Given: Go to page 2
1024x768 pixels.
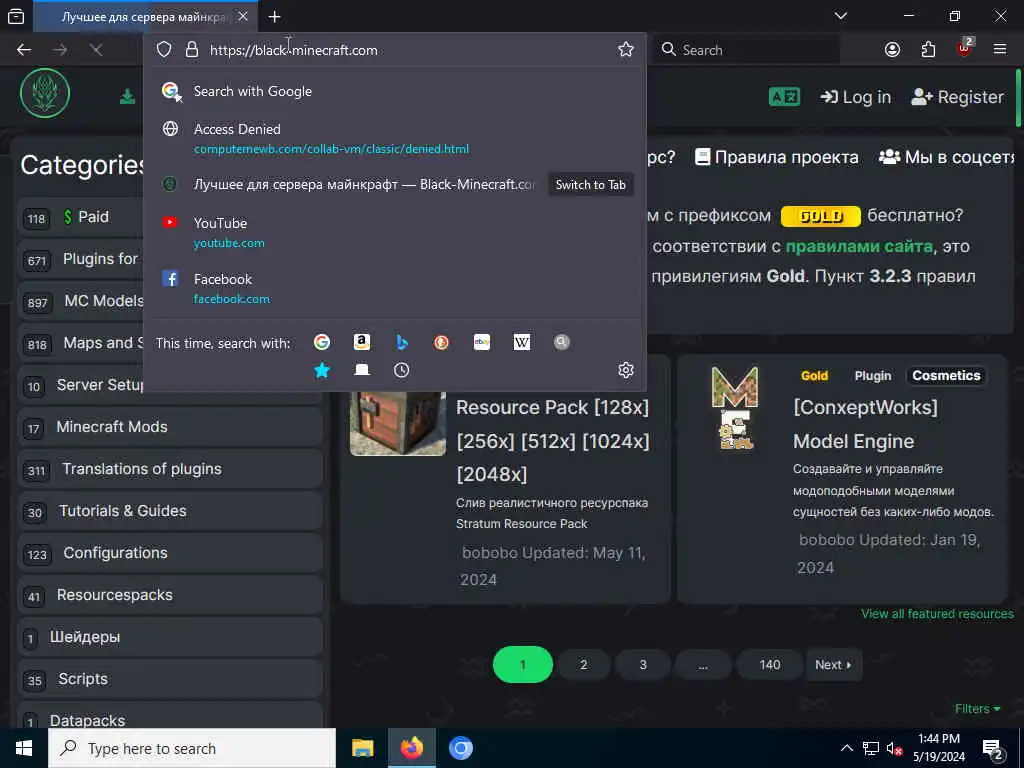Looking at the screenshot, I should 584,665.
